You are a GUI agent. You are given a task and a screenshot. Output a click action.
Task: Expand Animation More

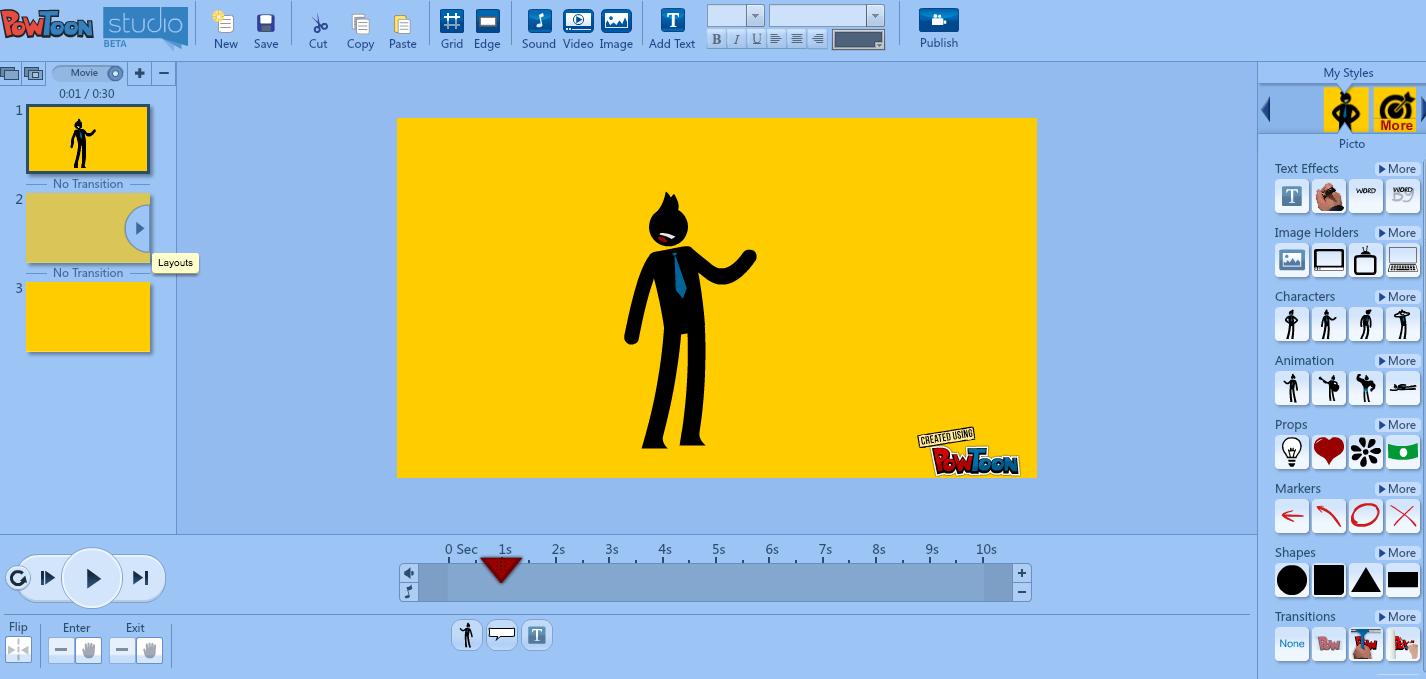tap(1396, 361)
